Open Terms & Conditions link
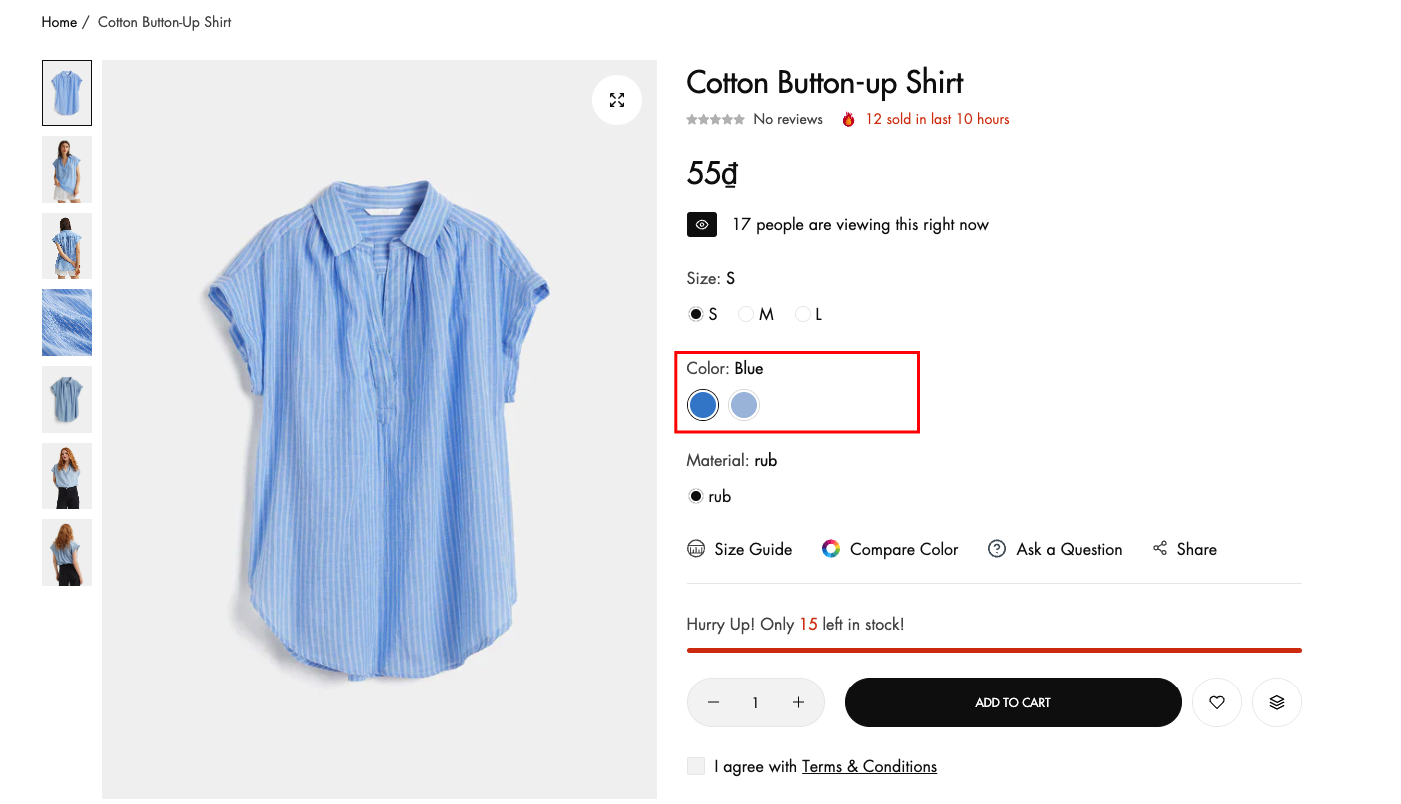This screenshot has width=1401, height=804. (869, 766)
